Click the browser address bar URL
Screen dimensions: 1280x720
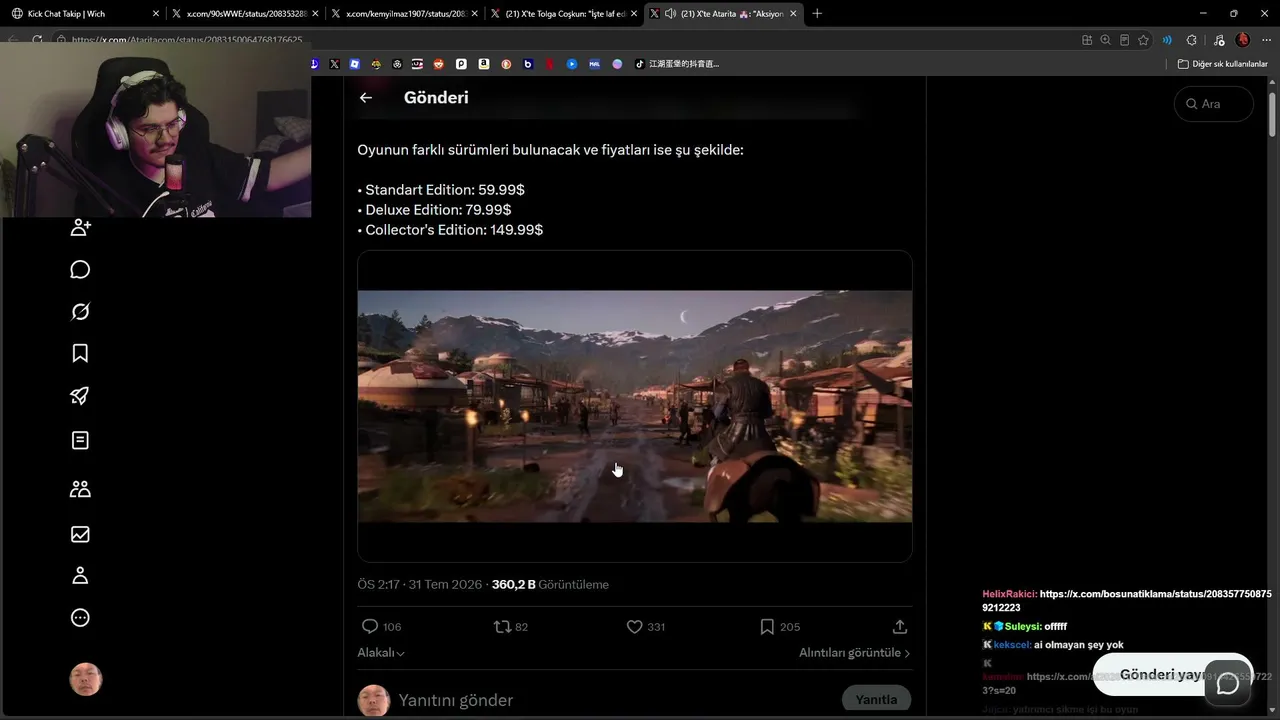tap(187, 40)
